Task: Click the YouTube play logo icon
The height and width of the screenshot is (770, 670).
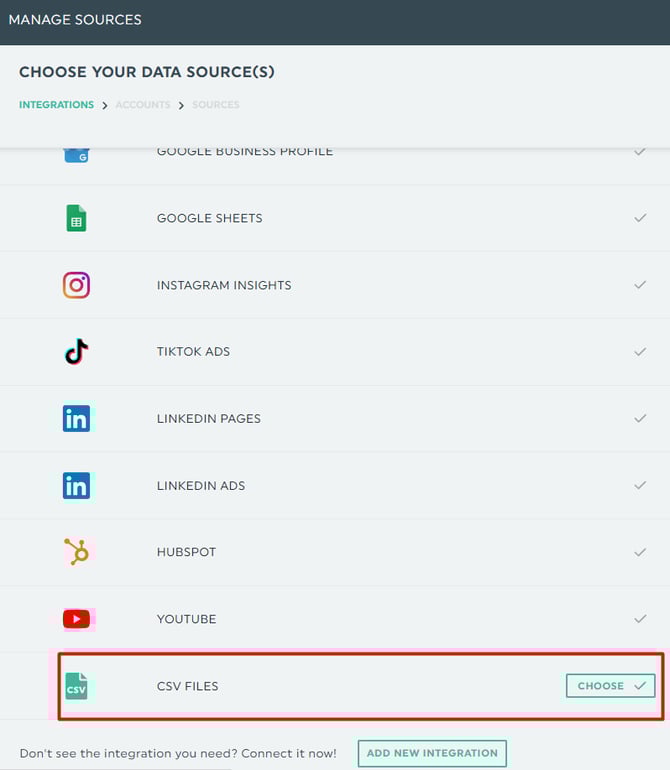Action: [x=76, y=619]
